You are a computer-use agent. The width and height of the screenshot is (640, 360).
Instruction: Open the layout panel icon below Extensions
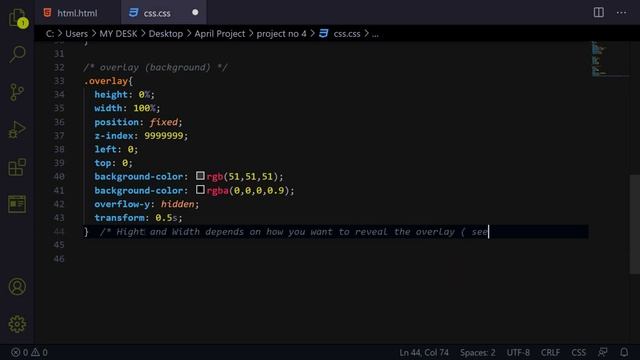coord(17,204)
